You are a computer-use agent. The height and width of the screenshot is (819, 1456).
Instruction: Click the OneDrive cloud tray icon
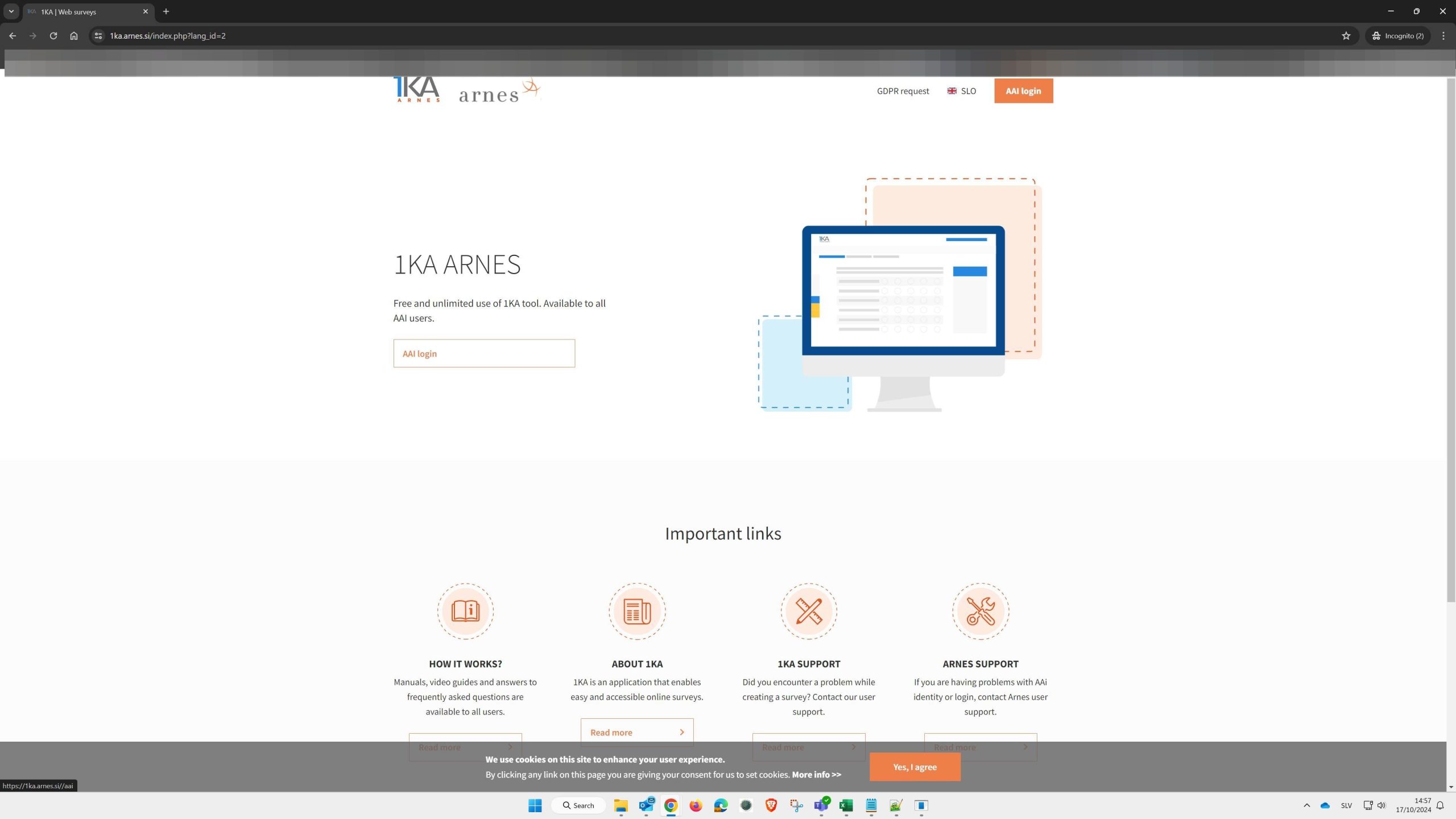click(1325, 805)
